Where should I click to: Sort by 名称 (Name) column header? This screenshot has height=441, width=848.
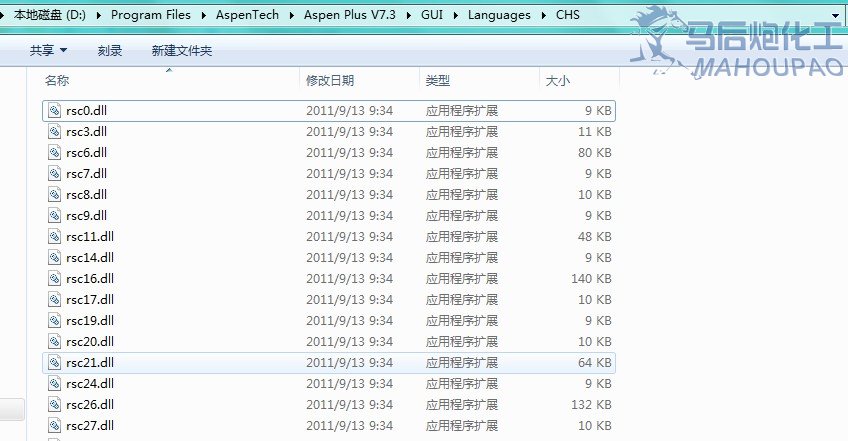pyautogui.click(x=57, y=81)
